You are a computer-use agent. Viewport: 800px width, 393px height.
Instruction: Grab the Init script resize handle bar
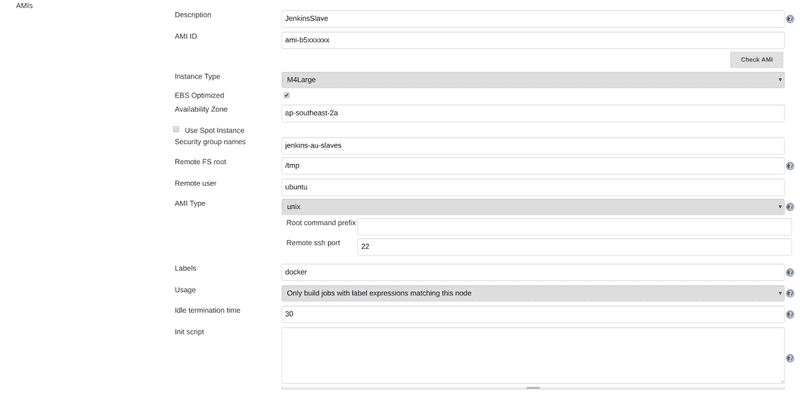(x=533, y=388)
